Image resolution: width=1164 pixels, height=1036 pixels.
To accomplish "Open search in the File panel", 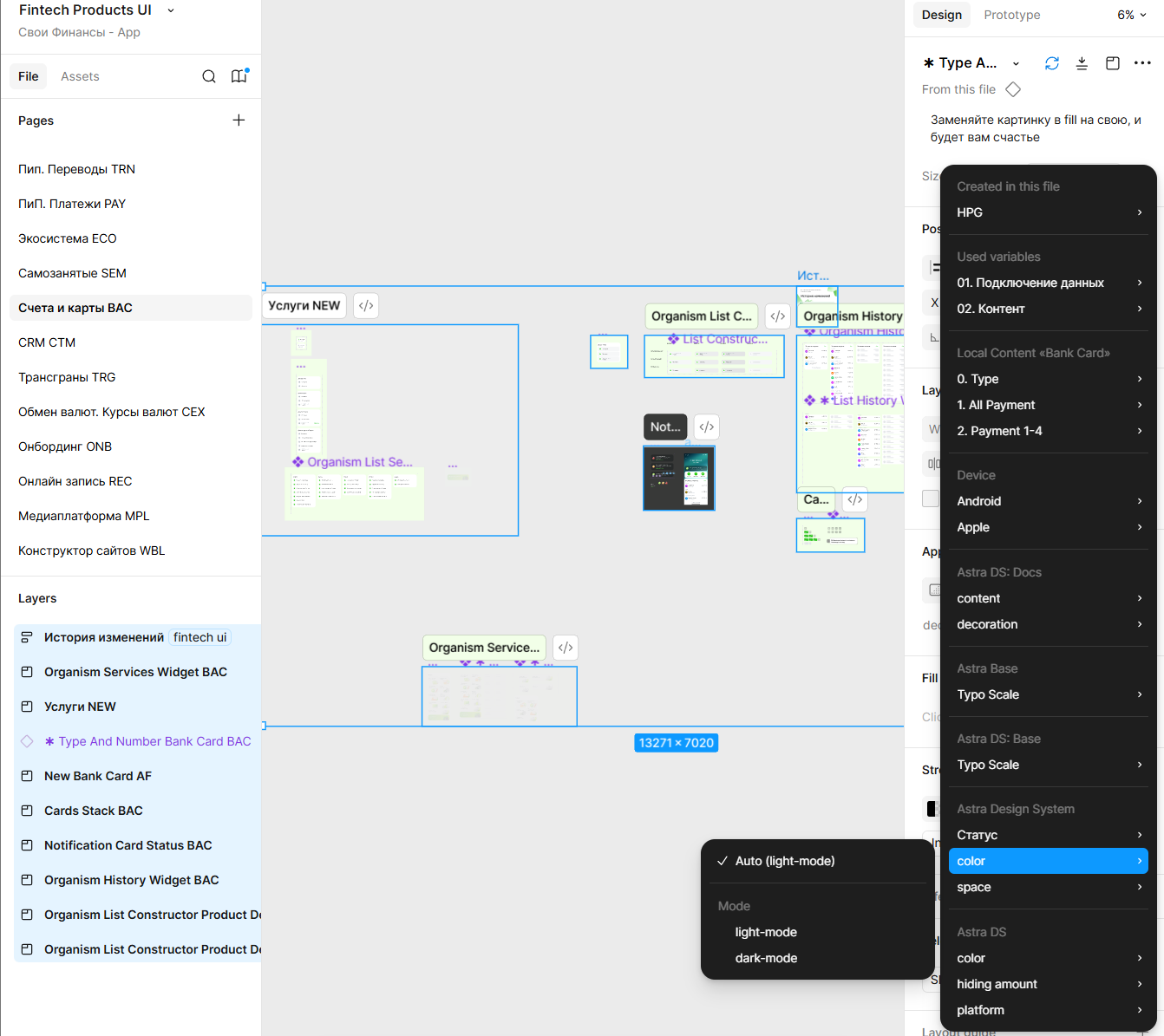I will 209,76.
